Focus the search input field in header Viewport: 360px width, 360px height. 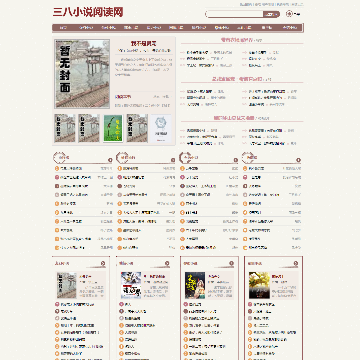point(235,14)
